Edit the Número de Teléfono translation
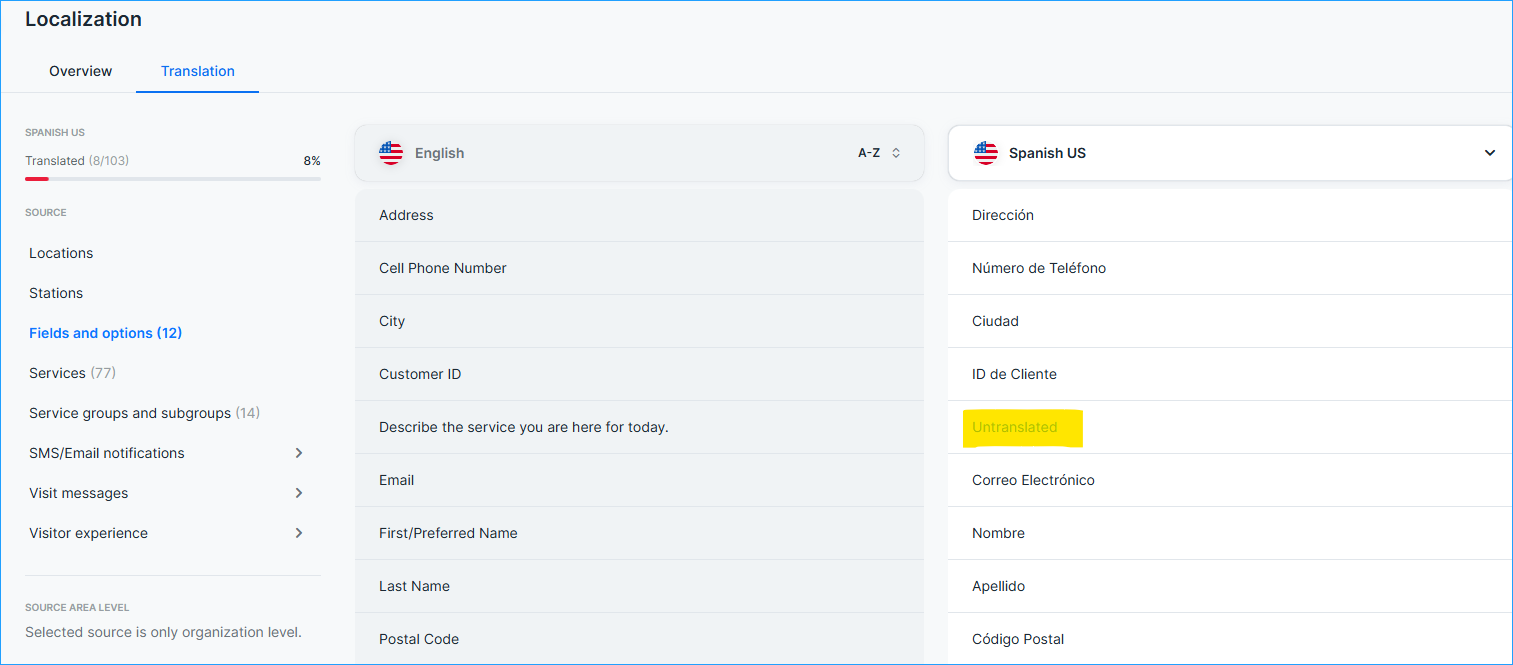This screenshot has height=665, width=1513. tap(1038, 268)
